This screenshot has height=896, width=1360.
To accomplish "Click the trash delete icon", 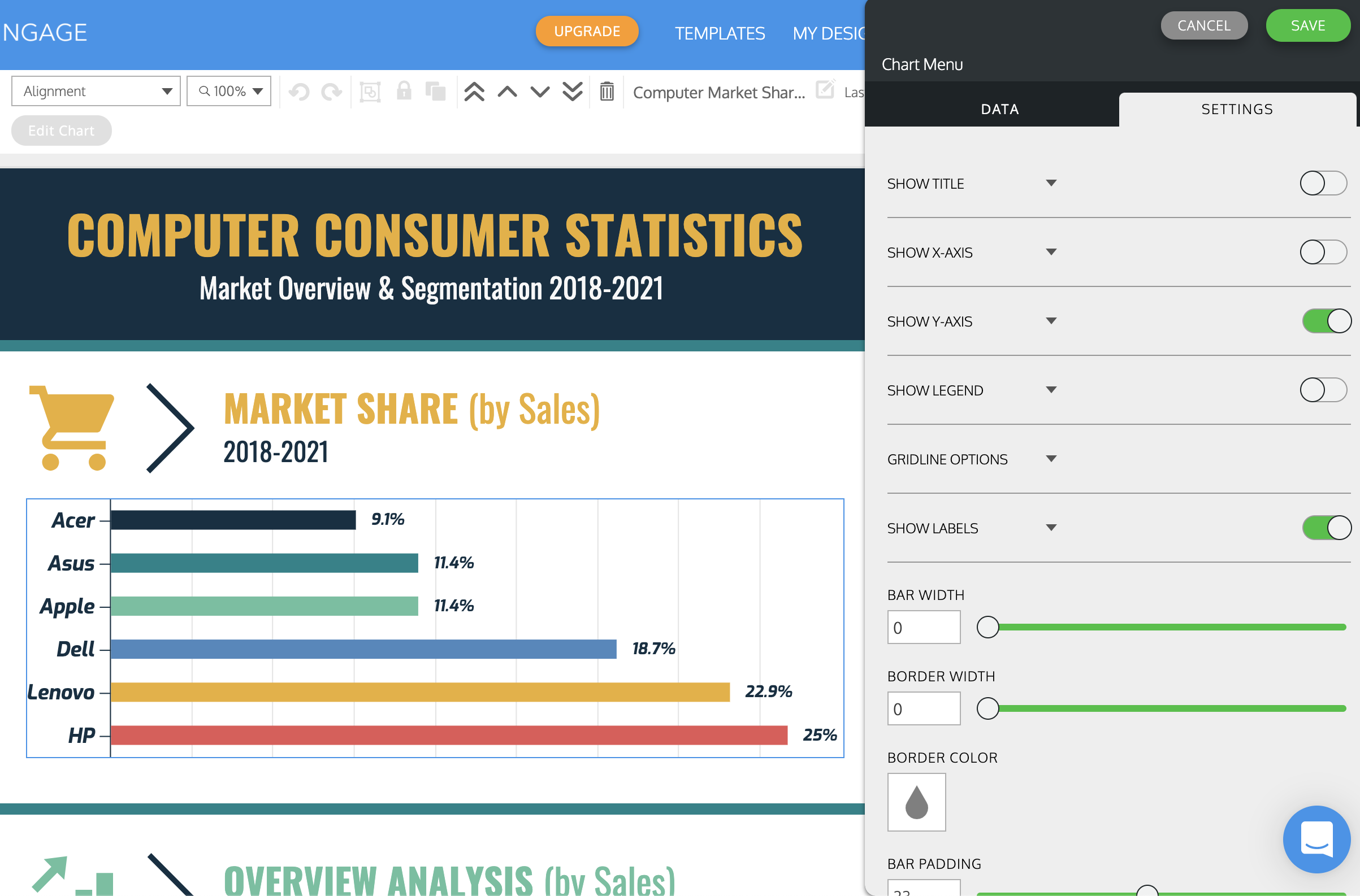I will pos(607,92).
